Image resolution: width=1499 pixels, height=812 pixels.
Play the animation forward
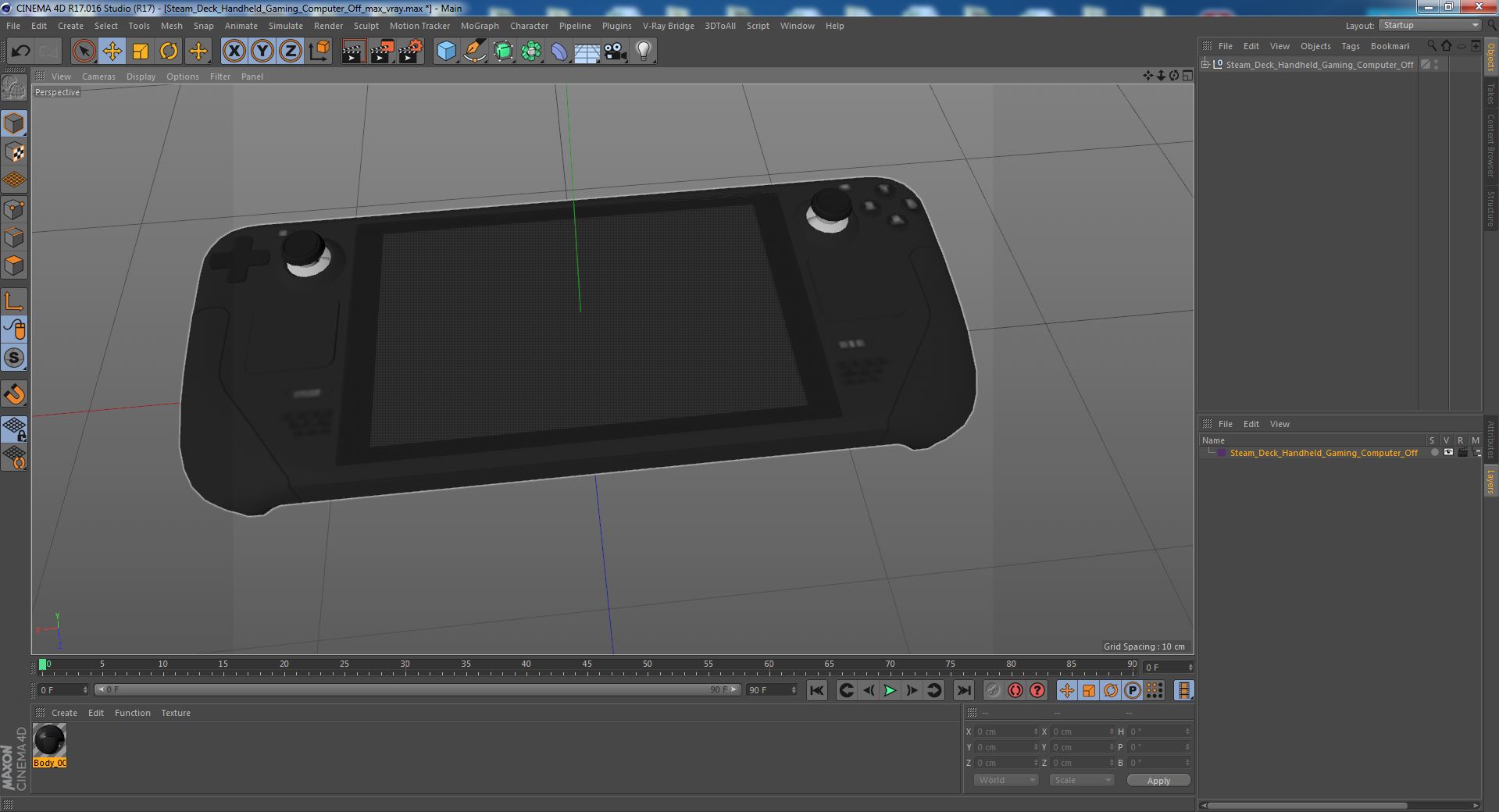[890, 690]
